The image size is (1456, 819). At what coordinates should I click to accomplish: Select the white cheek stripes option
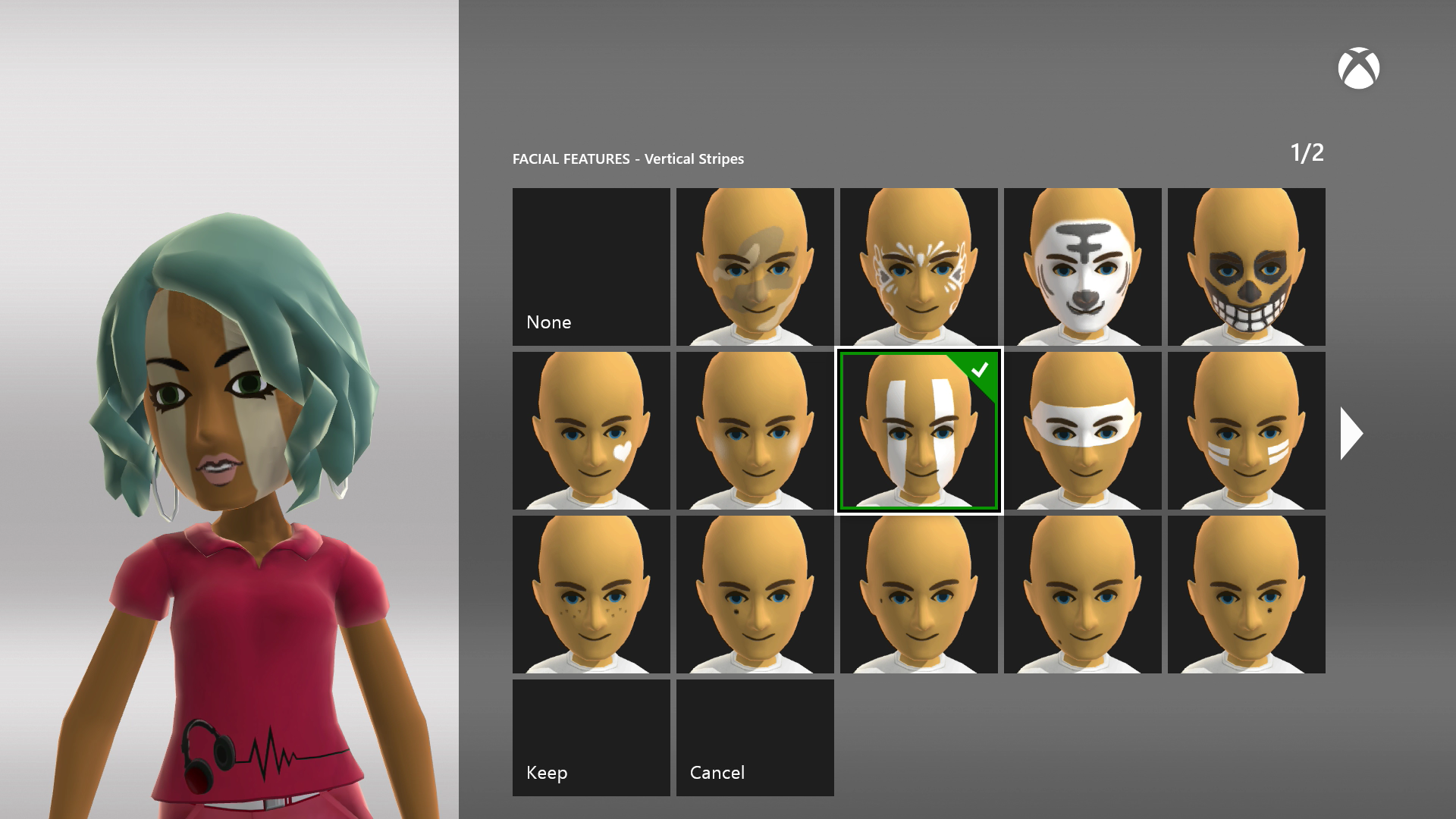(1246, 431)
